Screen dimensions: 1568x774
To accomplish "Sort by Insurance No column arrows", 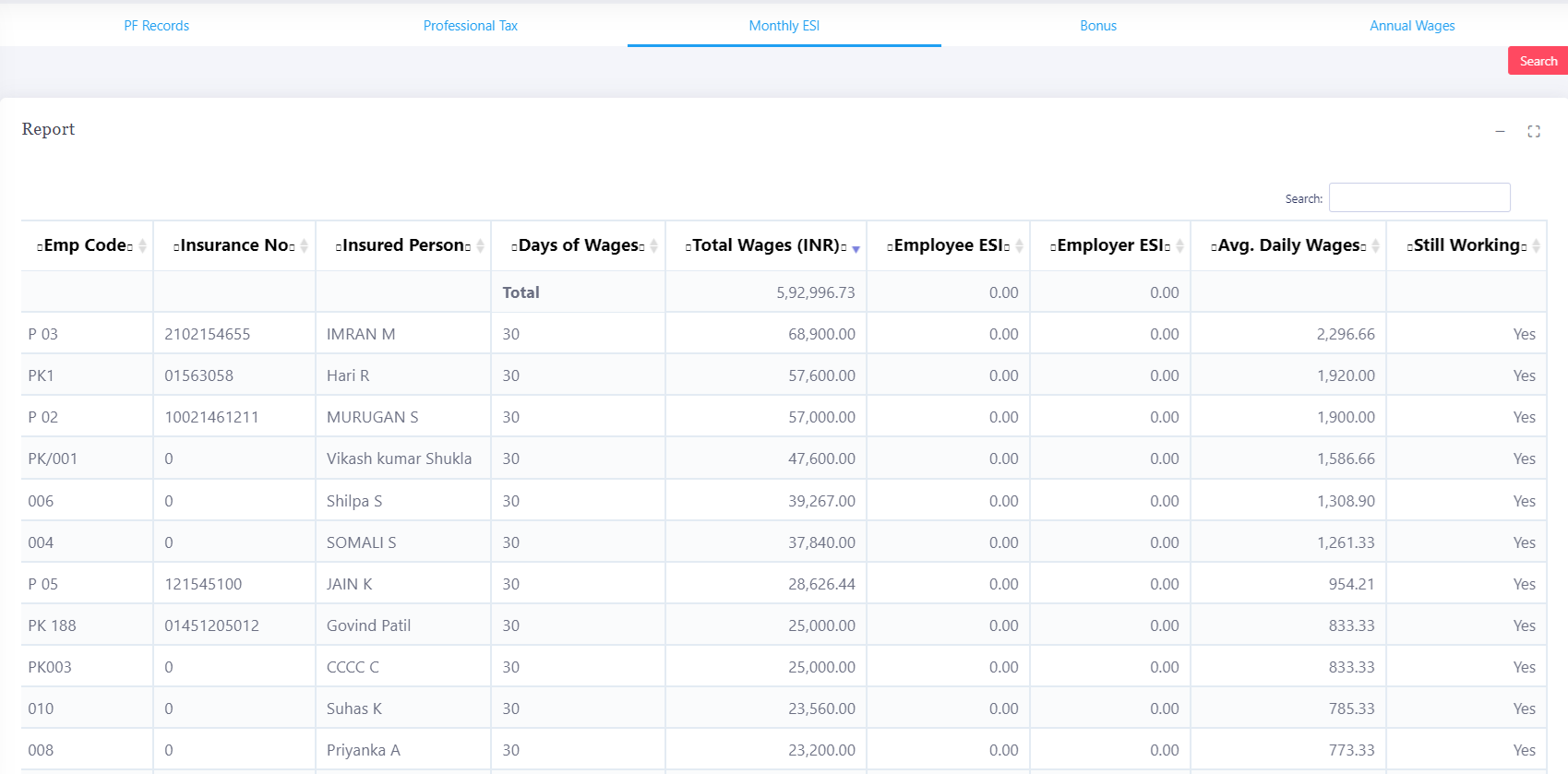I will pyautogui.click(x=304, y=245).
